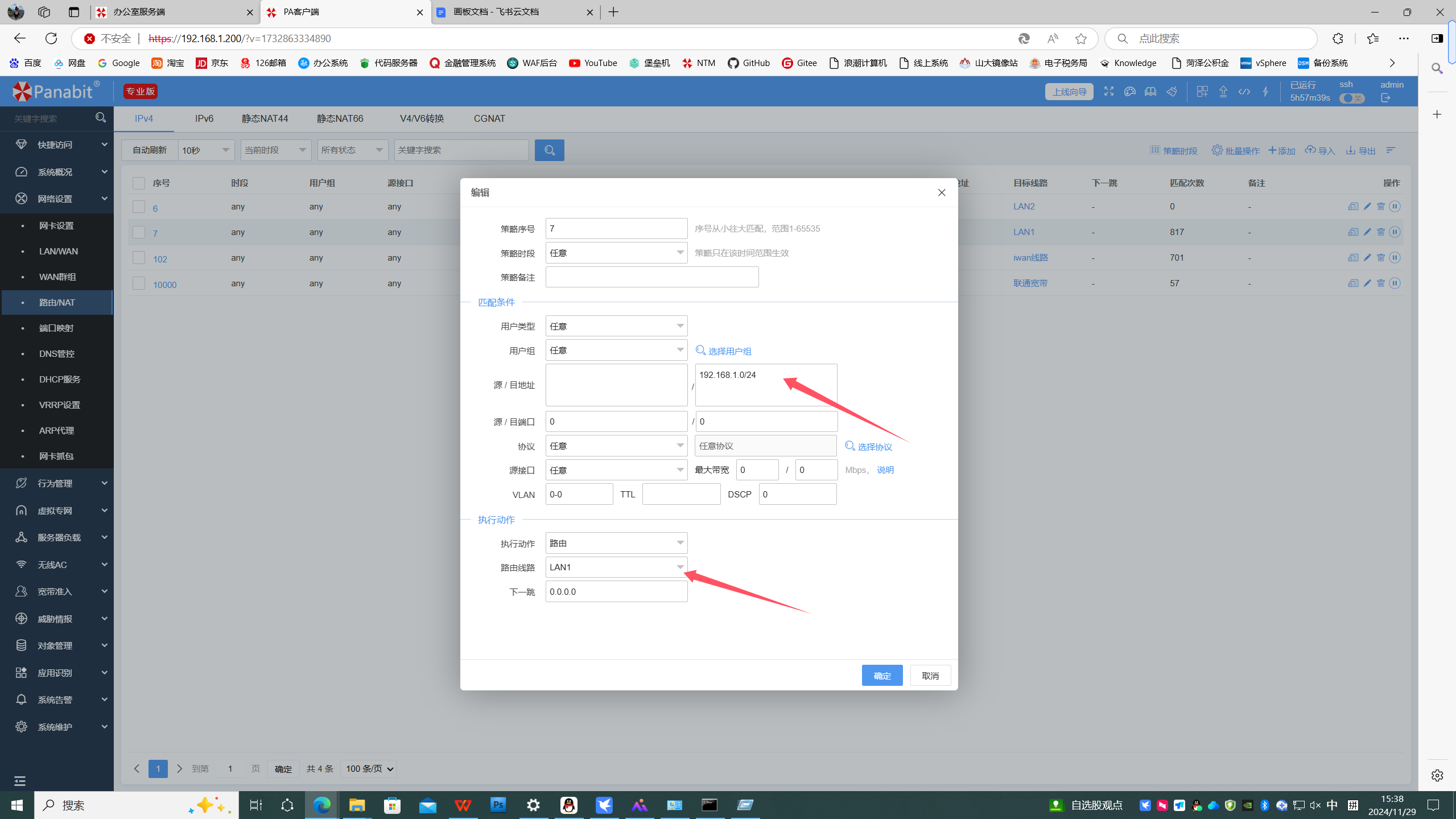Tick the checkbox for policy row 7

138,232
